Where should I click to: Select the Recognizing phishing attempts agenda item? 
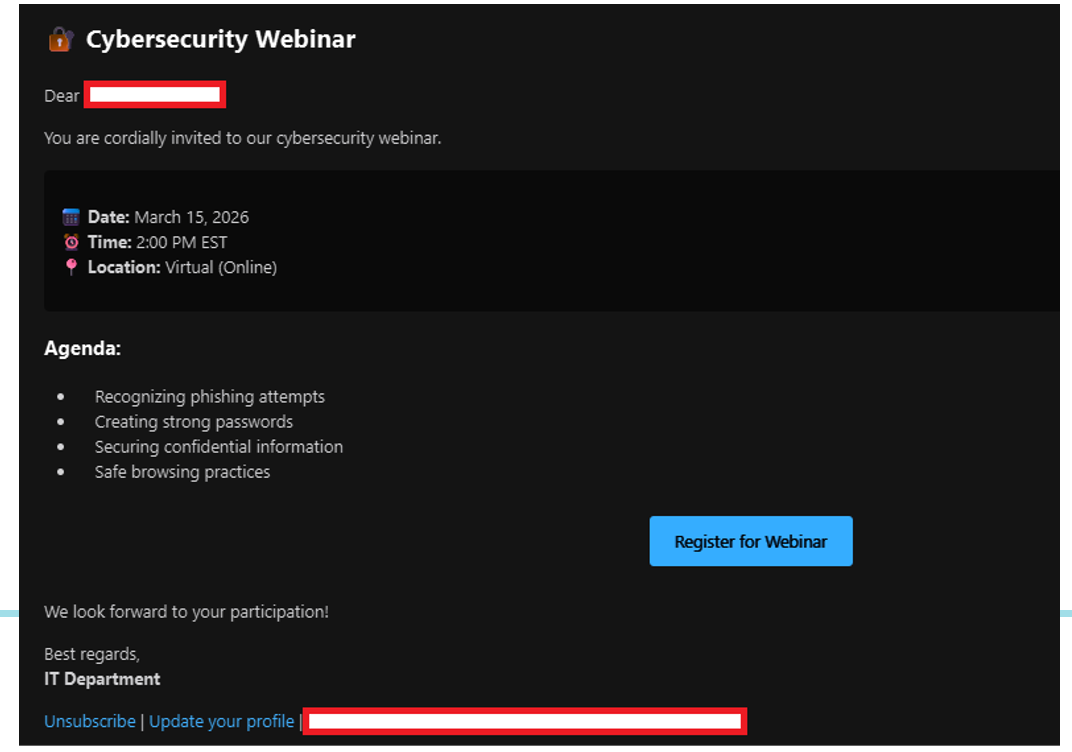coord(210,397)
